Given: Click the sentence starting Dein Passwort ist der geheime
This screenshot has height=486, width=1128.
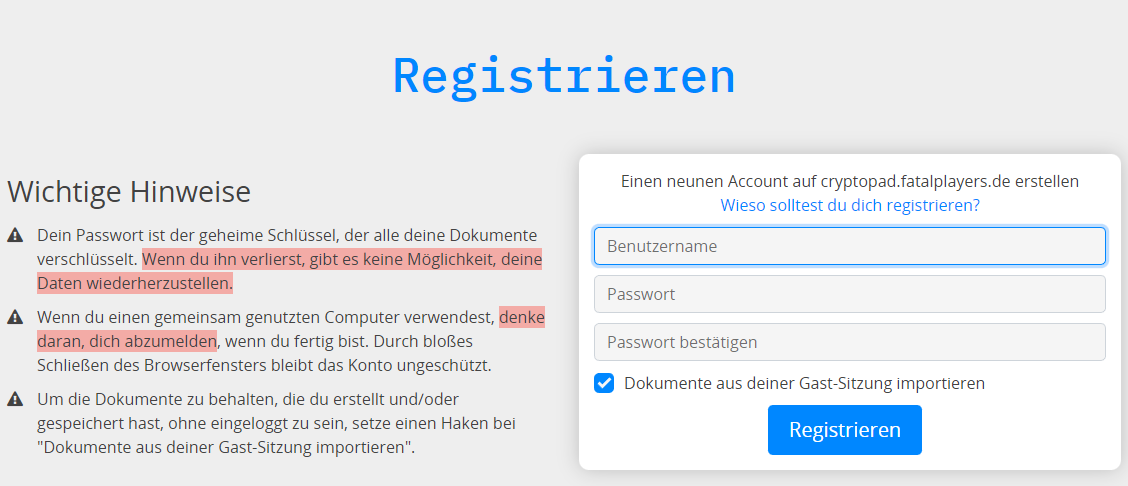Looking at the screenshot, I should click(287, 247).
